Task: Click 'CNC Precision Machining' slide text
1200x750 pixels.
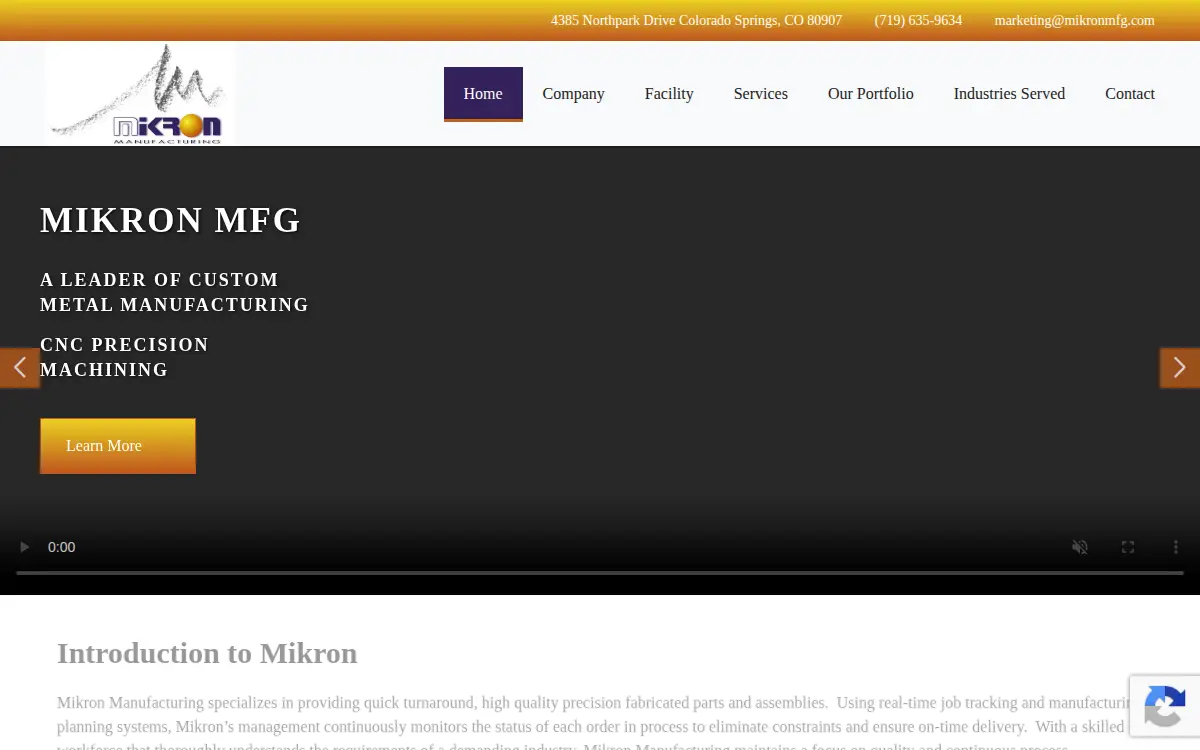Action: [x=125, y=357]
